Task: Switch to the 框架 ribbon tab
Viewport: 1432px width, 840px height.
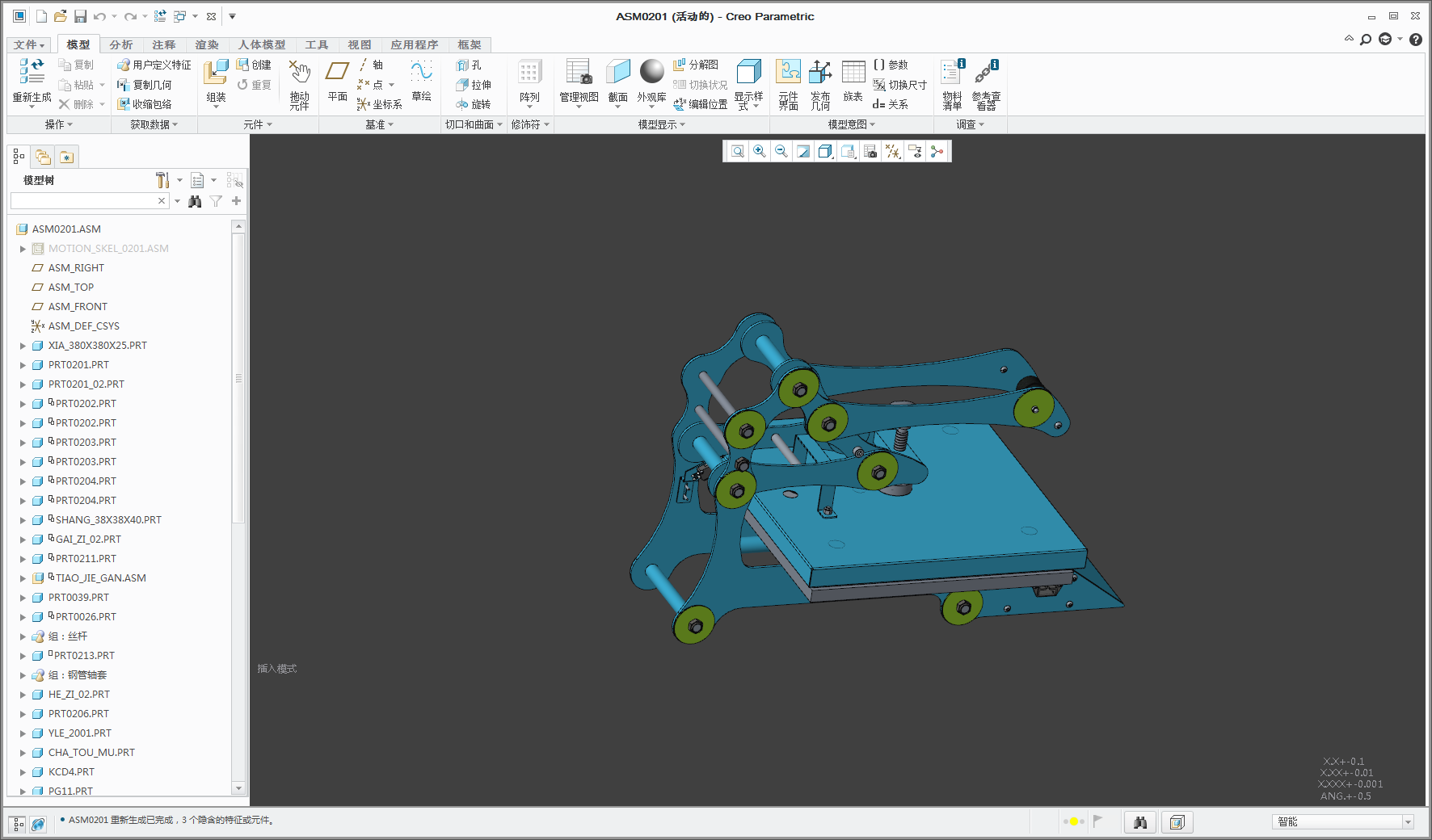Action: coord(470,45)
